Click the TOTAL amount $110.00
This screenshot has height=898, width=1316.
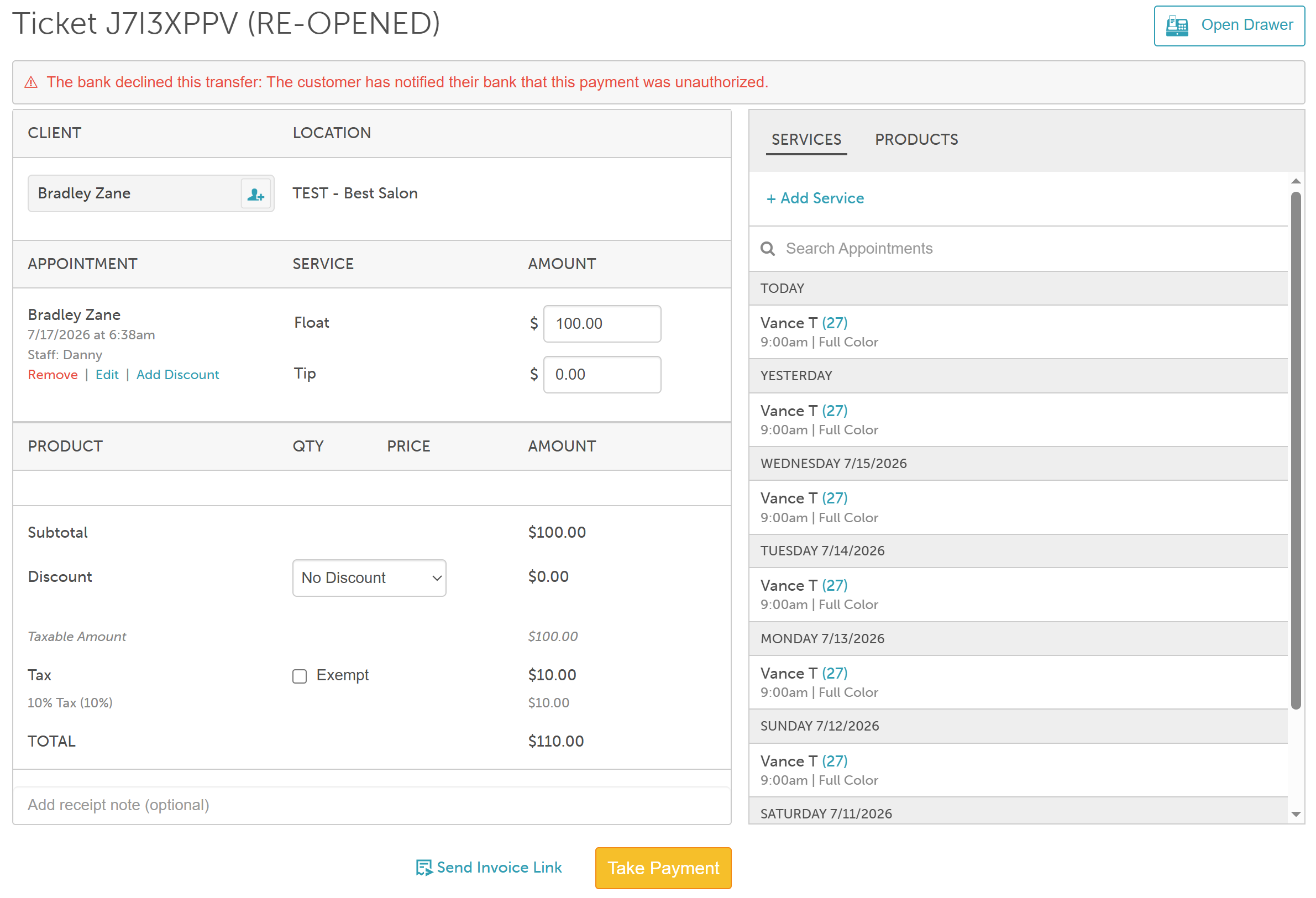pos(556,742)
